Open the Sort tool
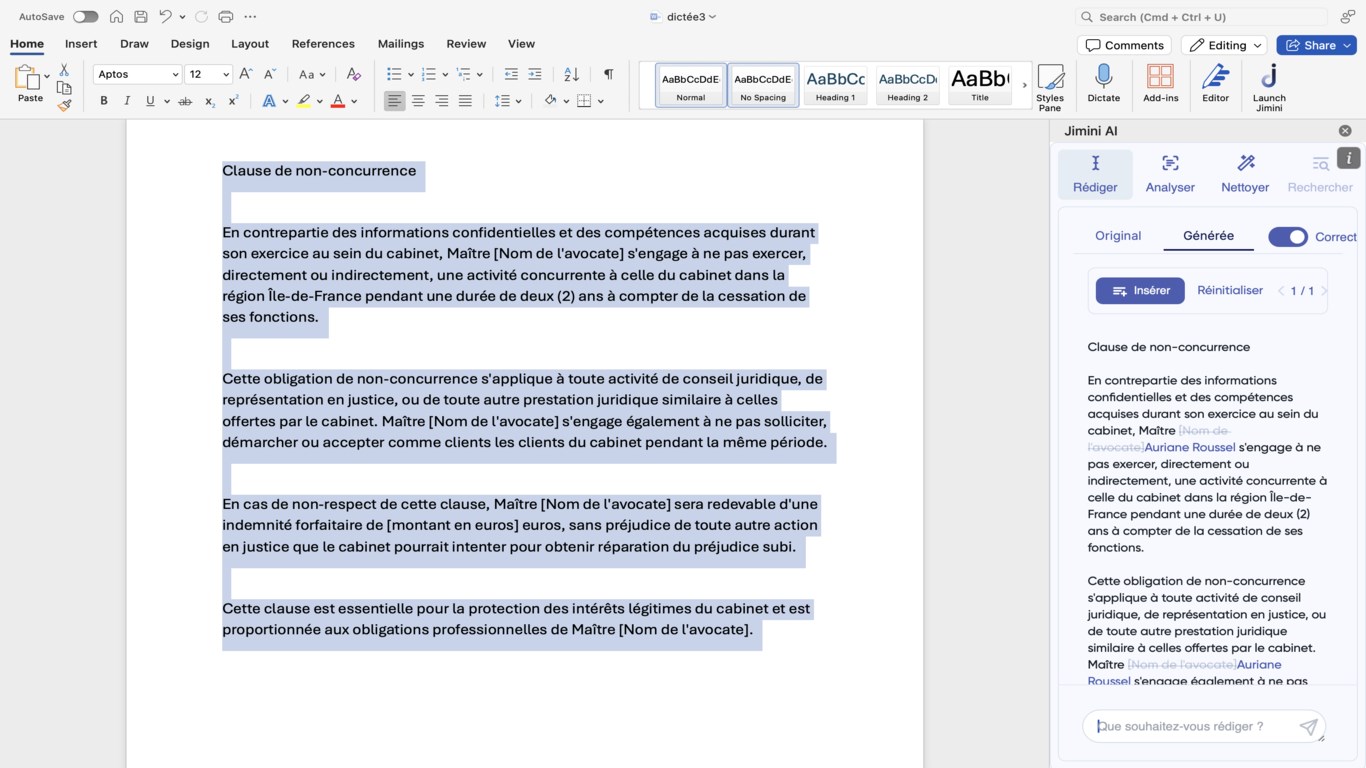The width and height of the screenshot is (1366, 768). coord(571,74)
